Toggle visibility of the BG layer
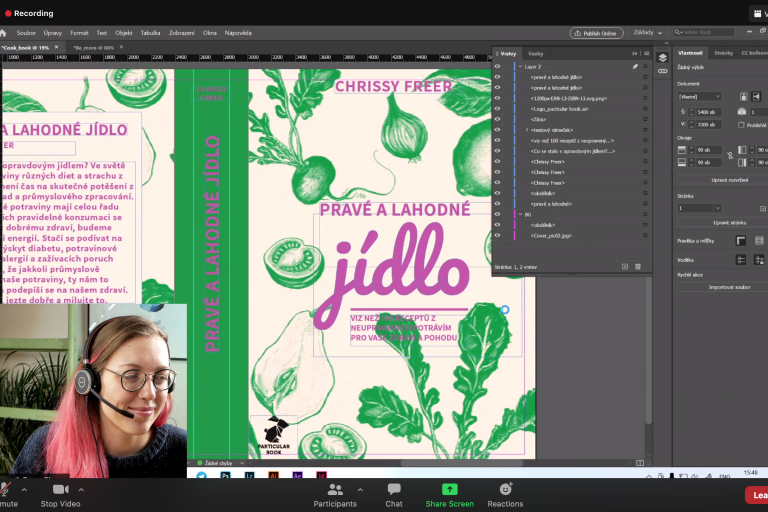This screenshot has width=768, height=512. pyautogui.click(x=498, y=214)
